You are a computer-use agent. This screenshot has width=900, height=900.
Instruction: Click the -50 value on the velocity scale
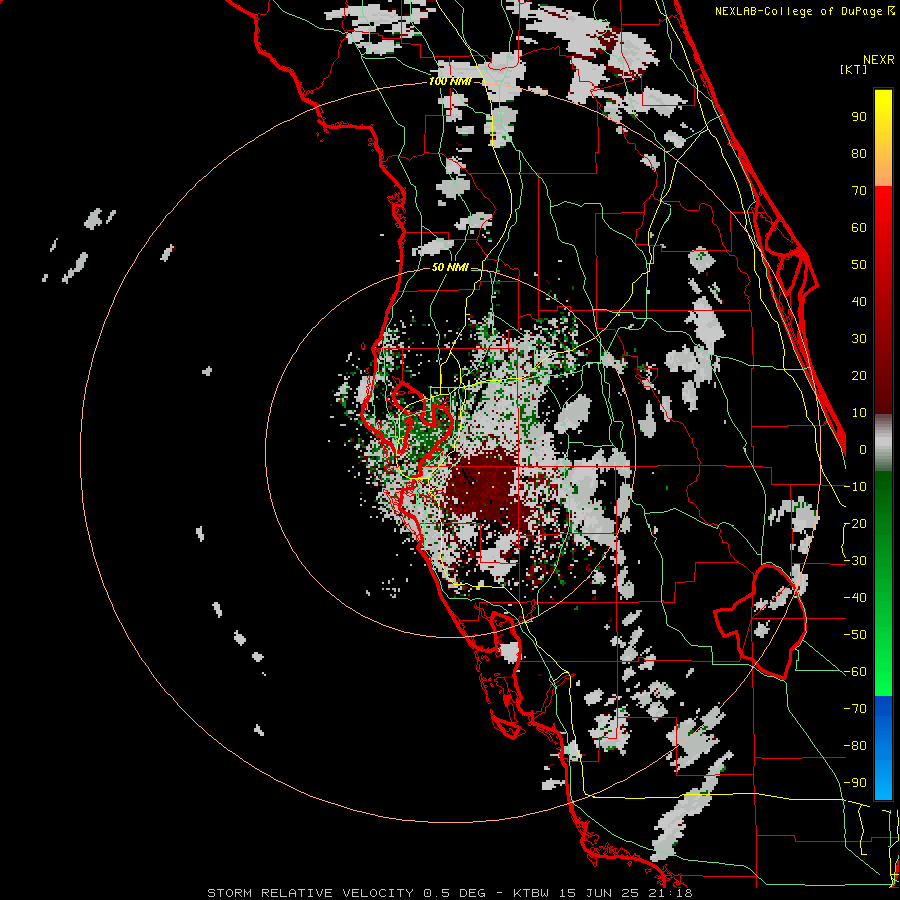[x=856, y=635]
